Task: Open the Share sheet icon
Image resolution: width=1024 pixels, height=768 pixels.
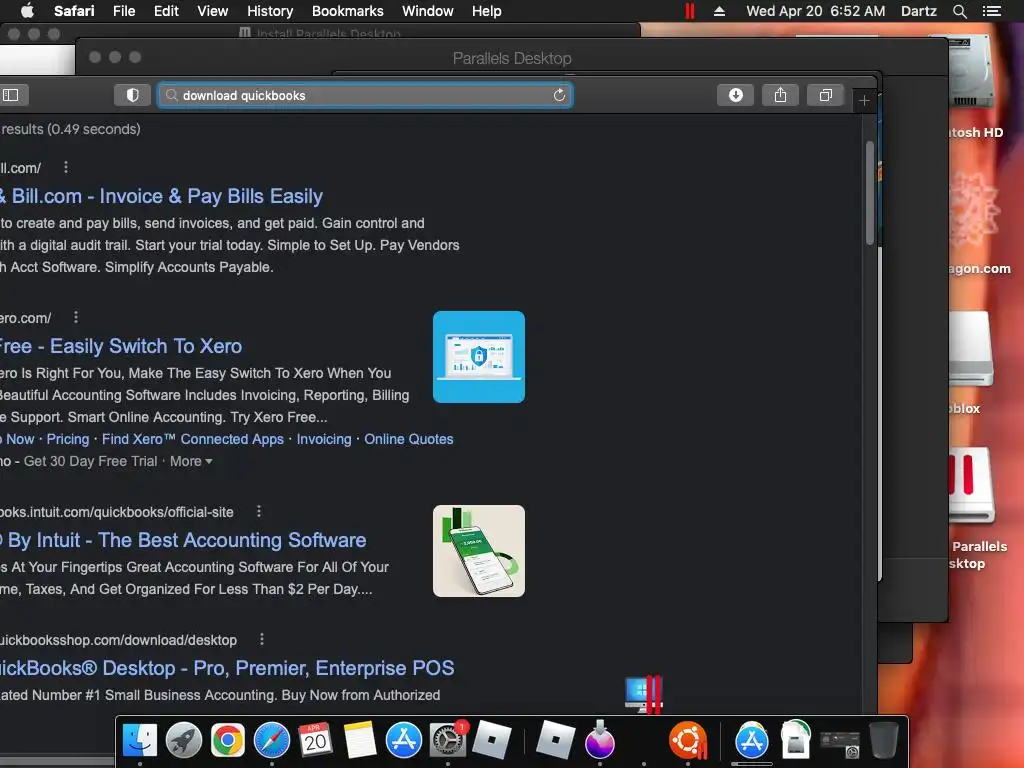Action: click(x=780, y=95)
